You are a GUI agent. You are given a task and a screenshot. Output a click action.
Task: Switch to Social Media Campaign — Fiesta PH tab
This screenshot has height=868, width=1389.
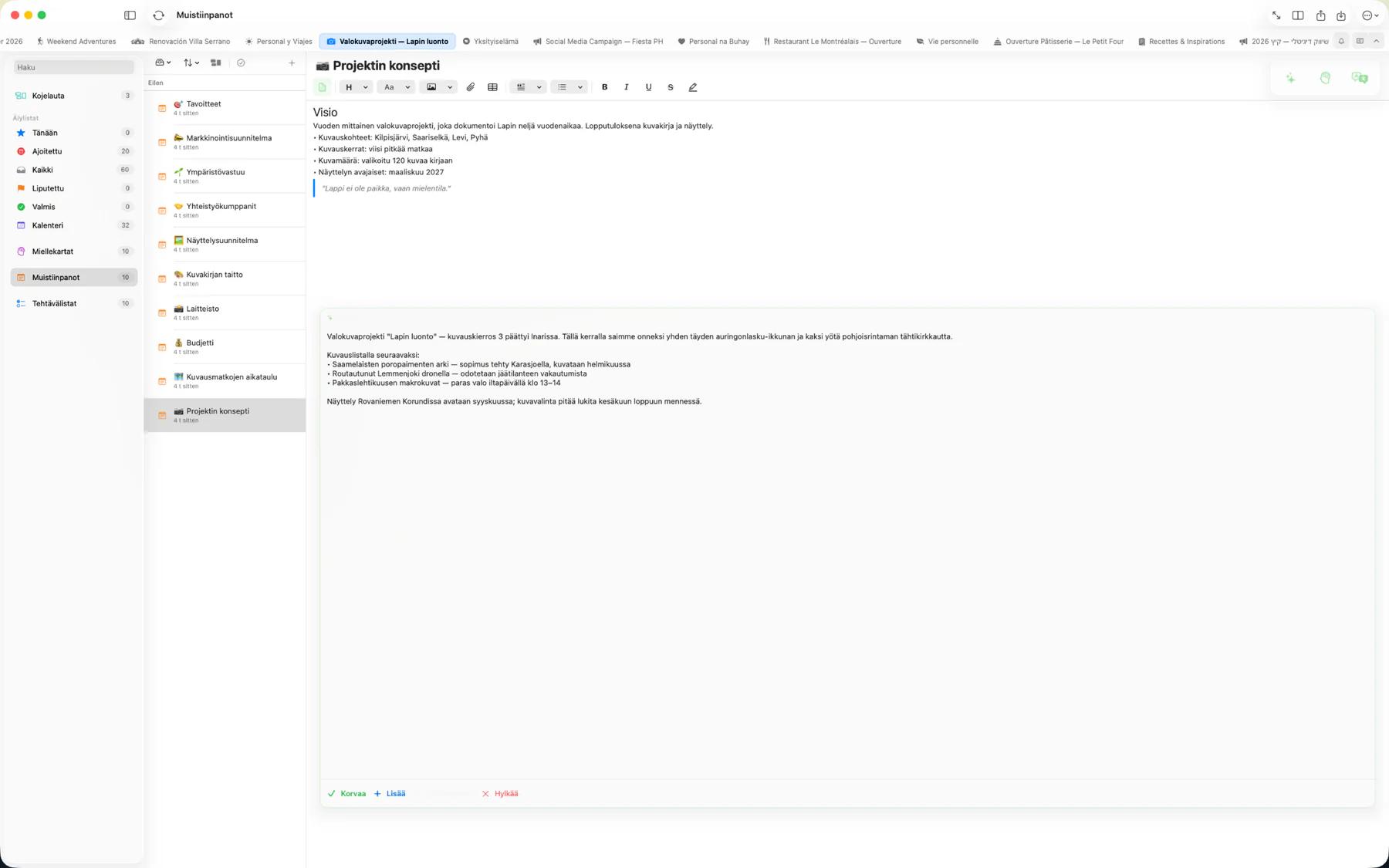point(598,42)
